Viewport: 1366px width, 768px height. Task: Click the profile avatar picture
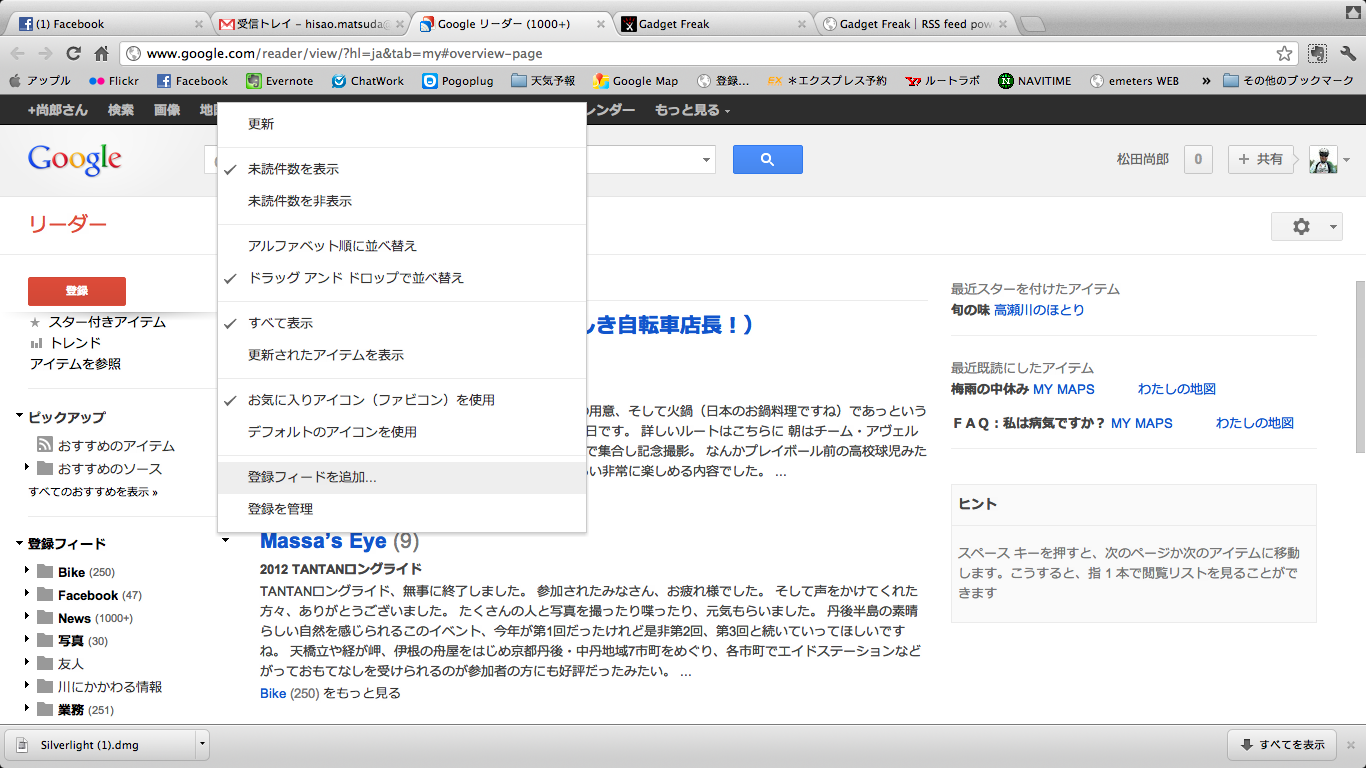pyautogui.click(x=1323, y=159)
